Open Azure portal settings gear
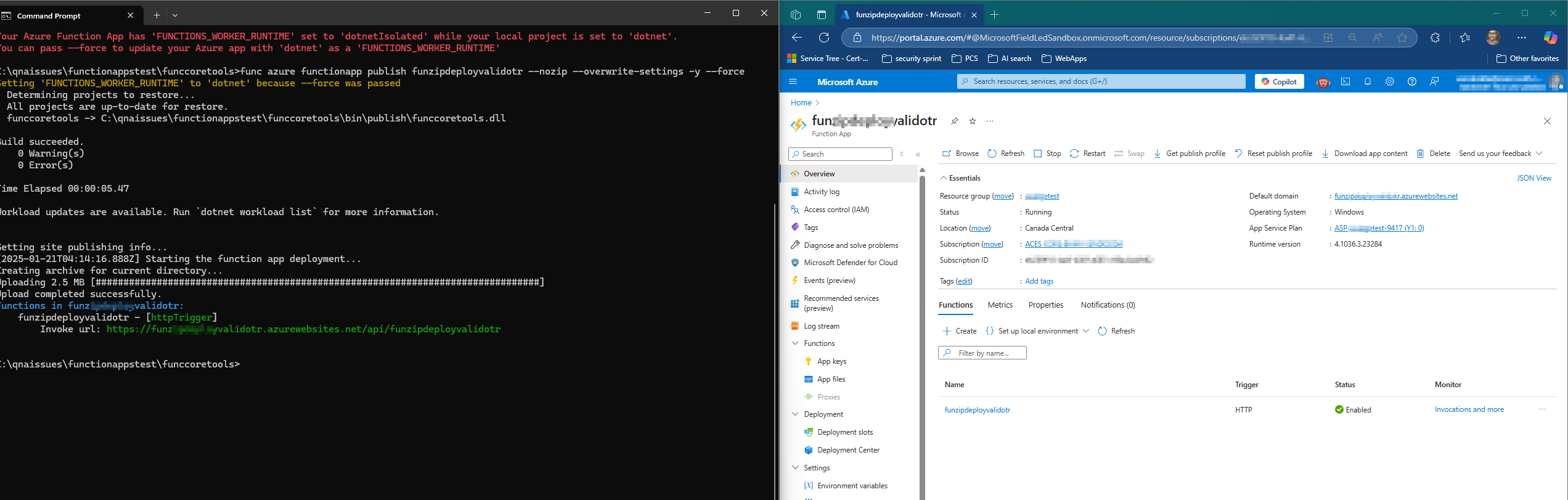 [1390, 81]
